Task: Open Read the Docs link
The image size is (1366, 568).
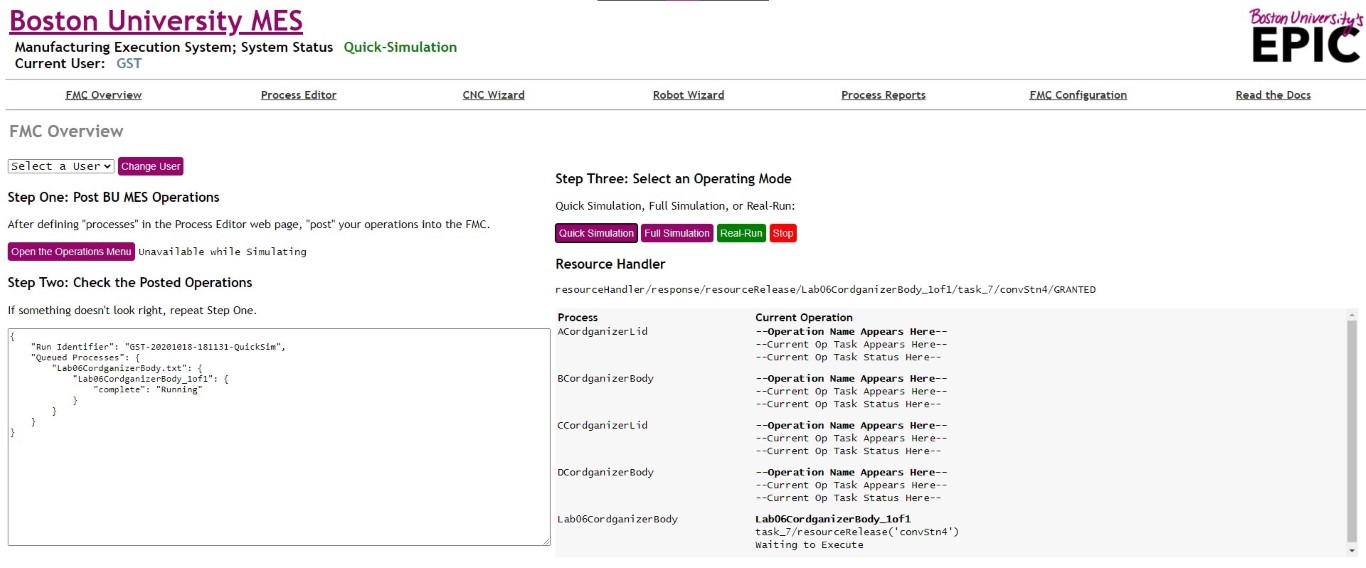Action: click(1273, 95)
